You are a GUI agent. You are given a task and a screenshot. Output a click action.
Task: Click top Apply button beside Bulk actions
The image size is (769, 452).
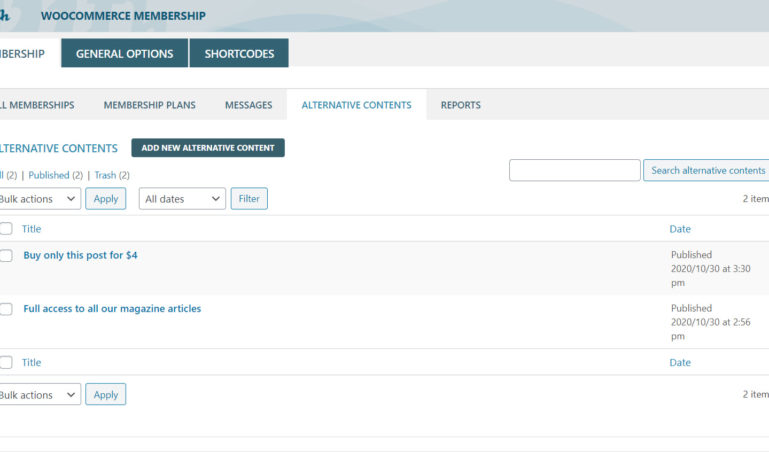(x=105, y=199)
